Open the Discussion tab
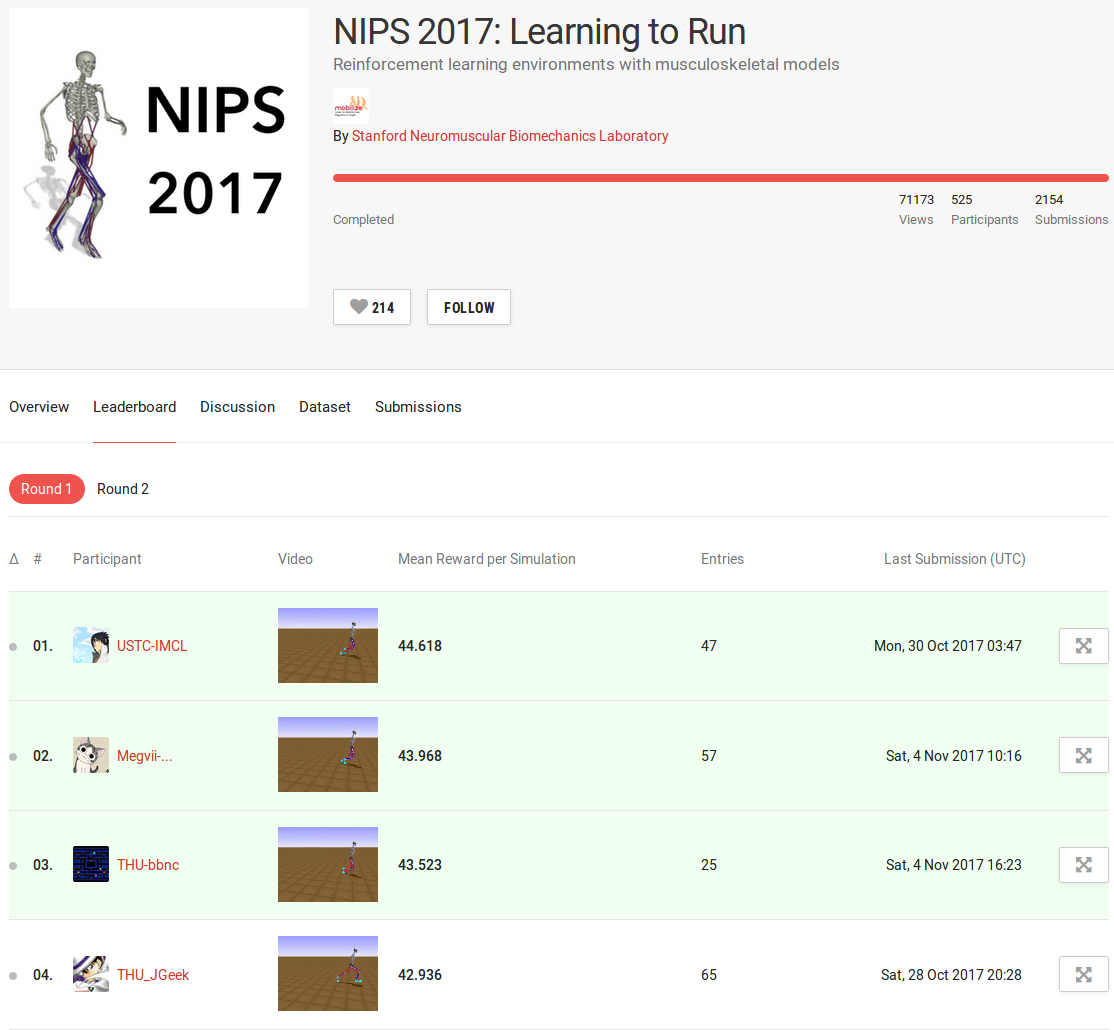The width and height of the screenshot is (1114, 1030). (237, 407)
